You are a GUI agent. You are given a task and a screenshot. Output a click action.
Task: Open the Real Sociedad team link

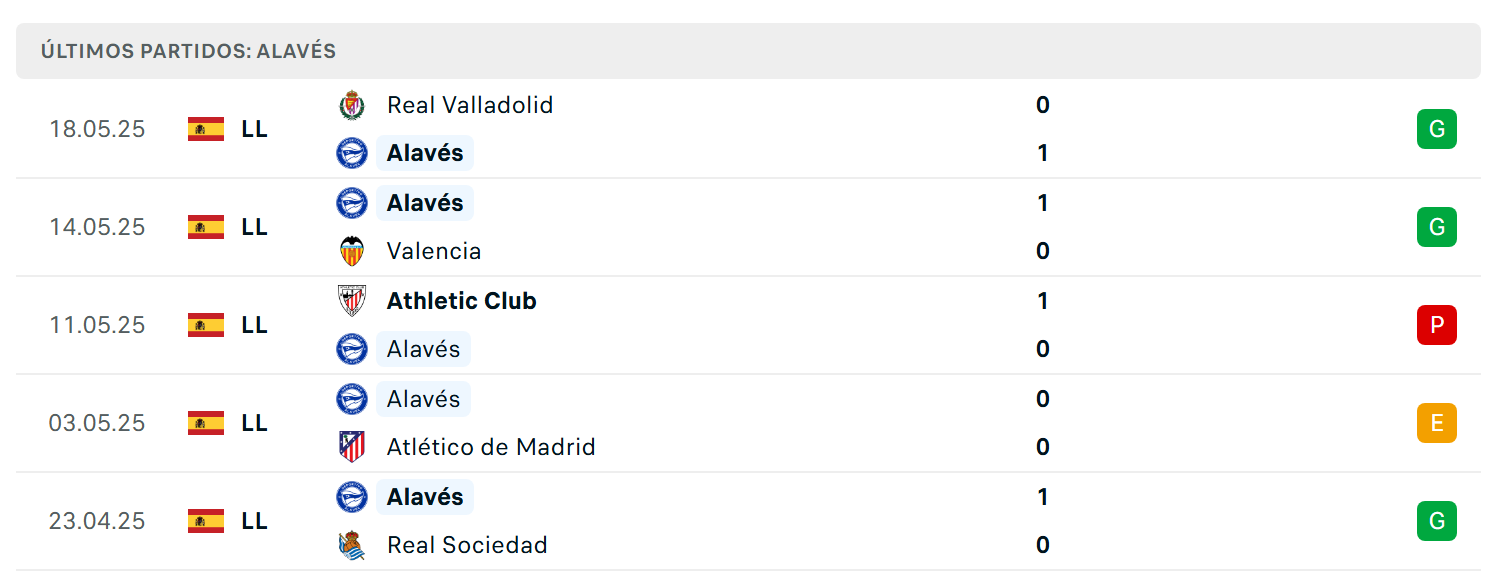467,545
